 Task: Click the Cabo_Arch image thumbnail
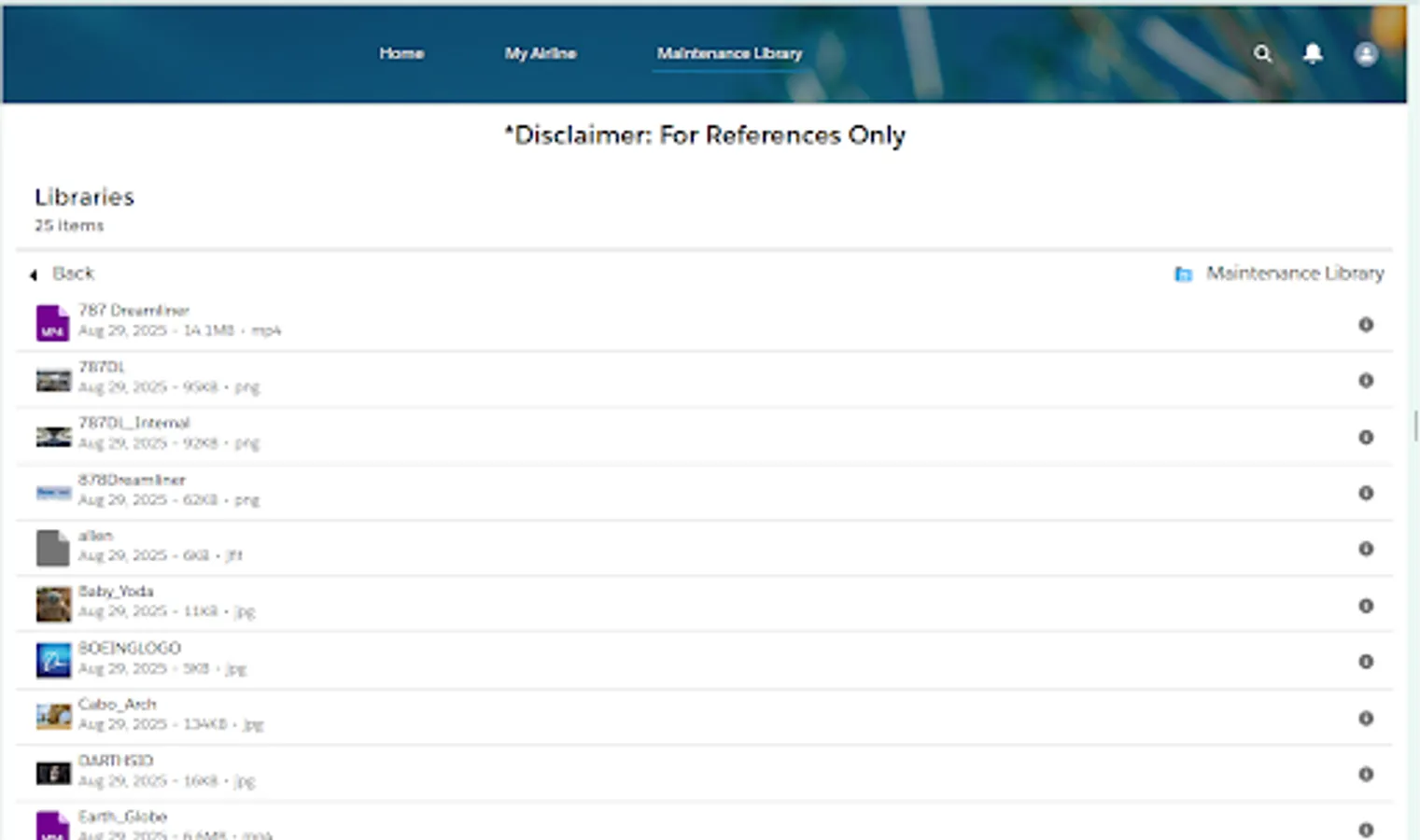(x=52, y=718)
